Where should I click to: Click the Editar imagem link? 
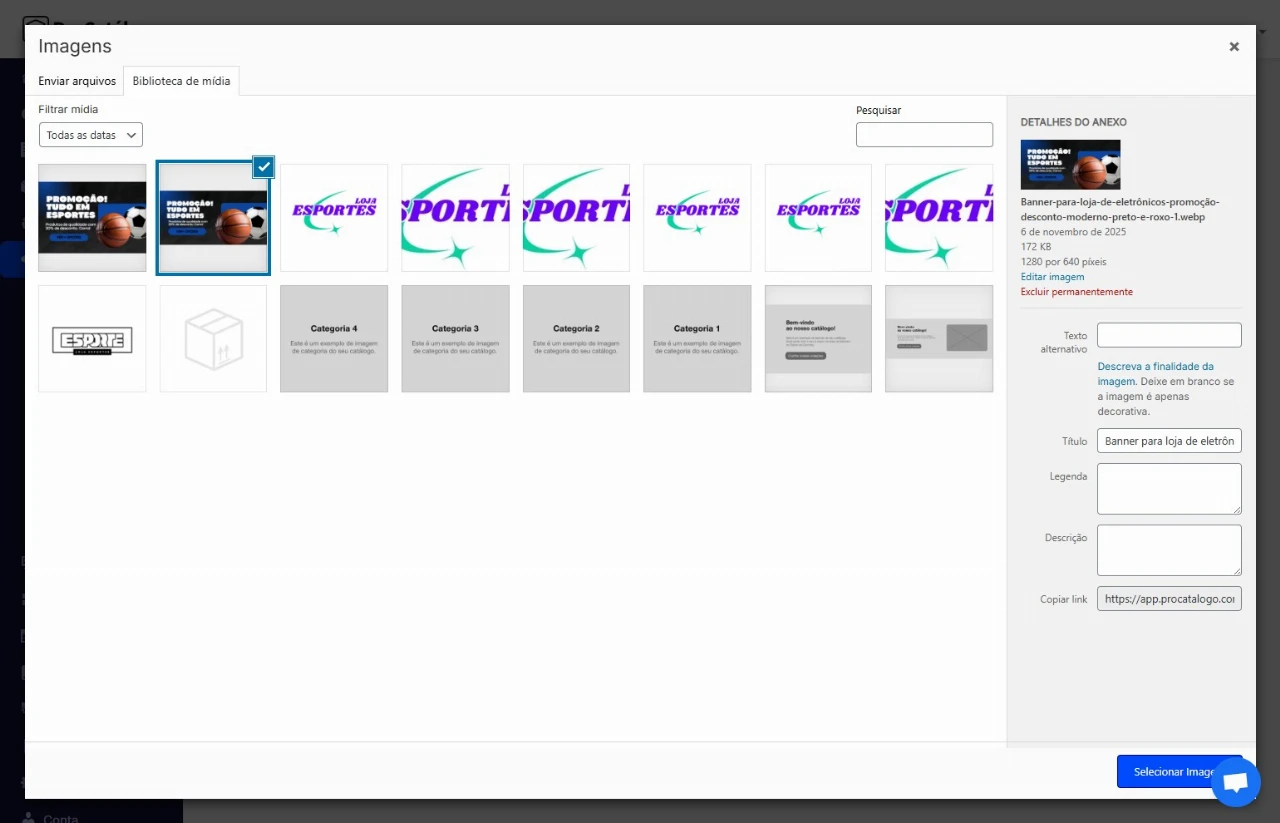1052,276
